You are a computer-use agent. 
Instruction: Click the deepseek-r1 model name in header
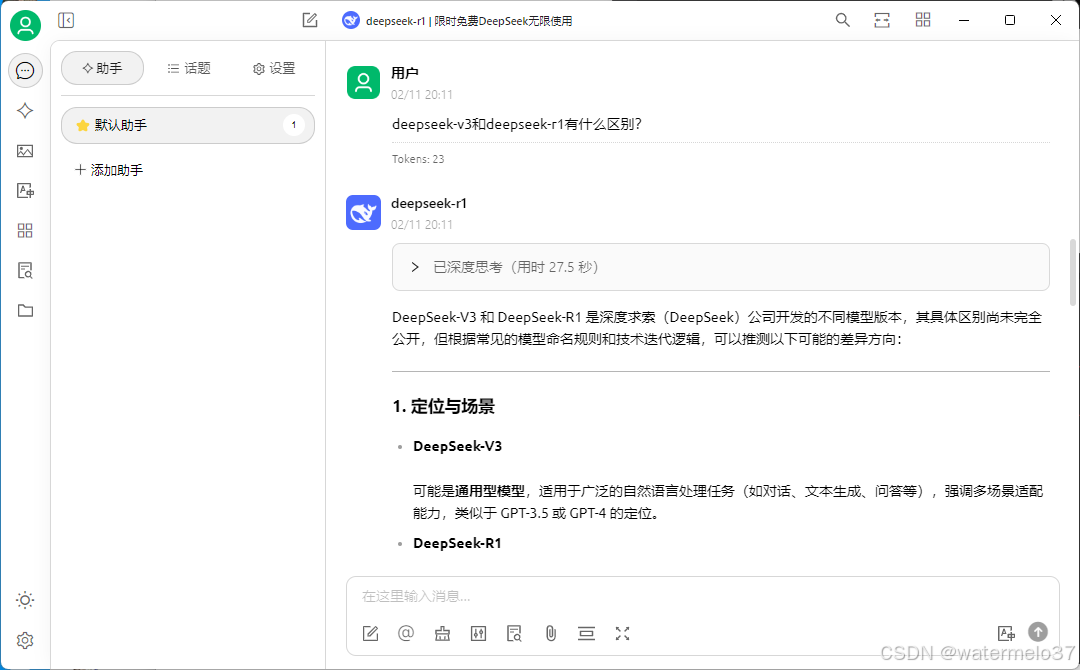click(469, 21)
